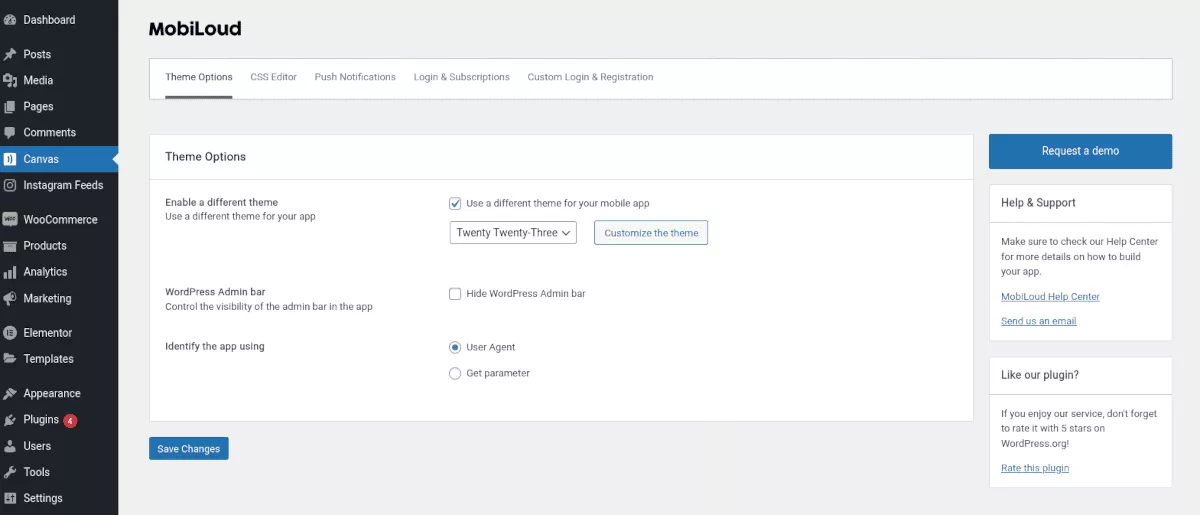Click the Analytics bar chart icon
This screenshot has height=515, width=1200.
click(10, 272)
